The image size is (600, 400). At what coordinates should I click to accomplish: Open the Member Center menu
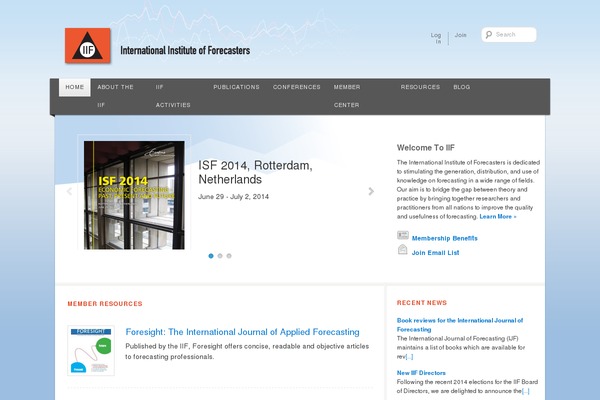tap(347, 96)
